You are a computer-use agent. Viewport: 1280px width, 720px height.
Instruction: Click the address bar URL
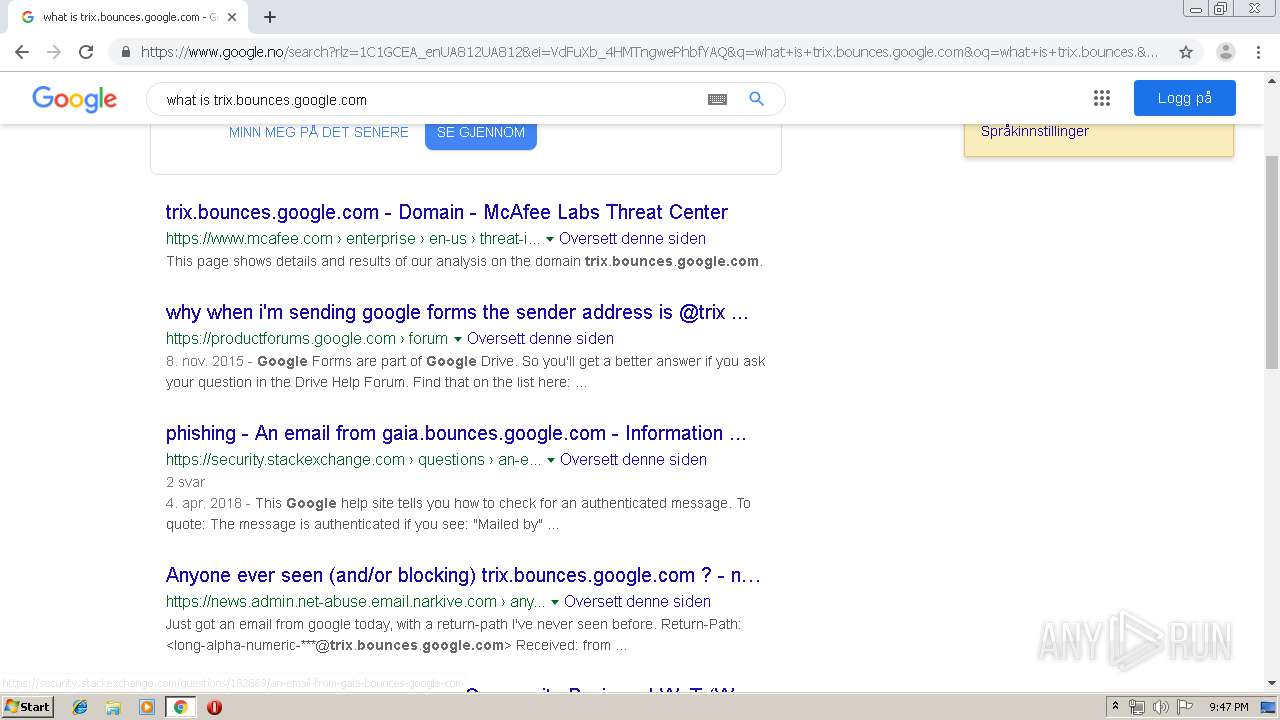pos(650,52)
